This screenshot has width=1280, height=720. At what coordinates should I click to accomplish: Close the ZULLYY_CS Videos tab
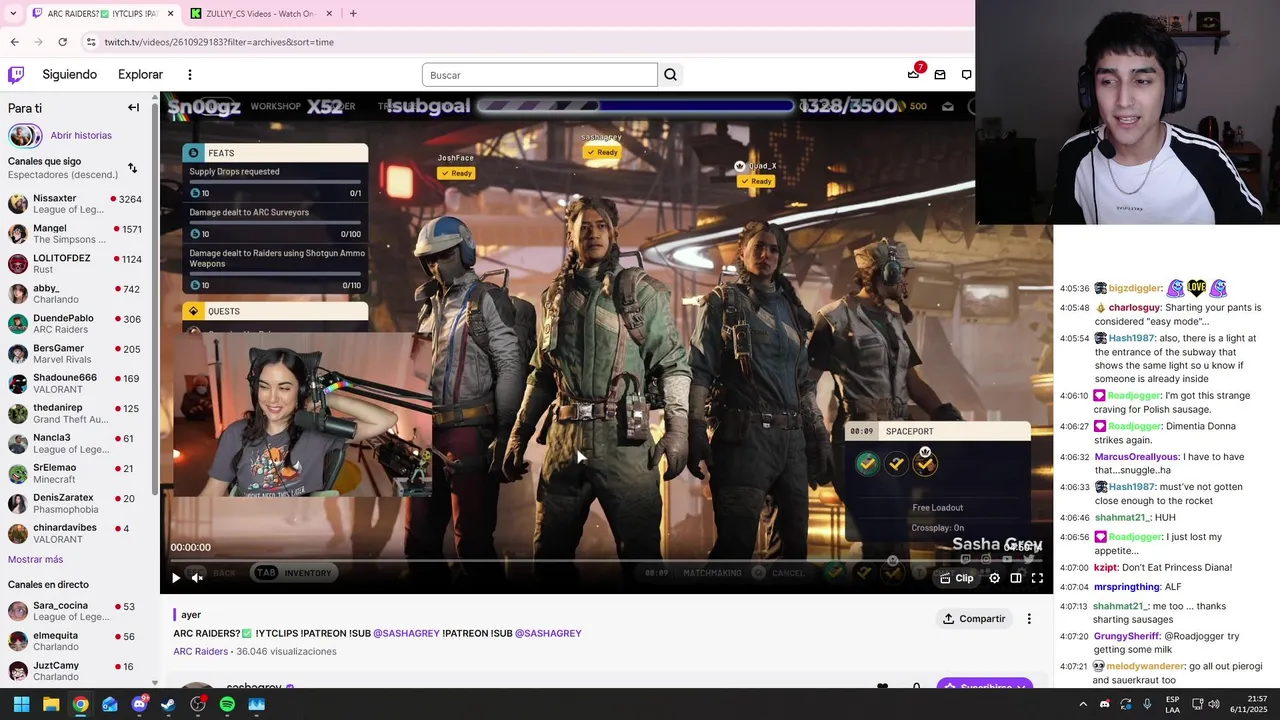329,14
